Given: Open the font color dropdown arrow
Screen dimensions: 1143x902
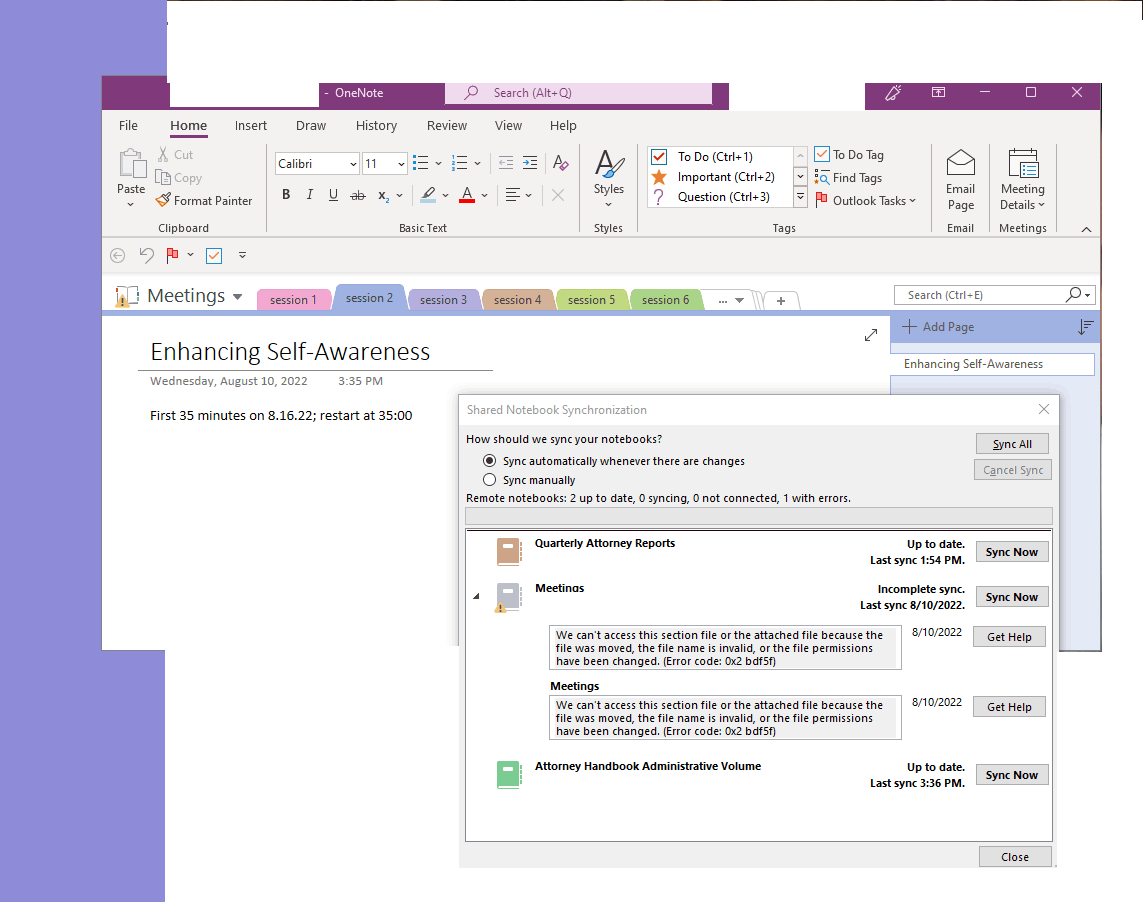Looking at the screenshot, I should tap(484, 195).
